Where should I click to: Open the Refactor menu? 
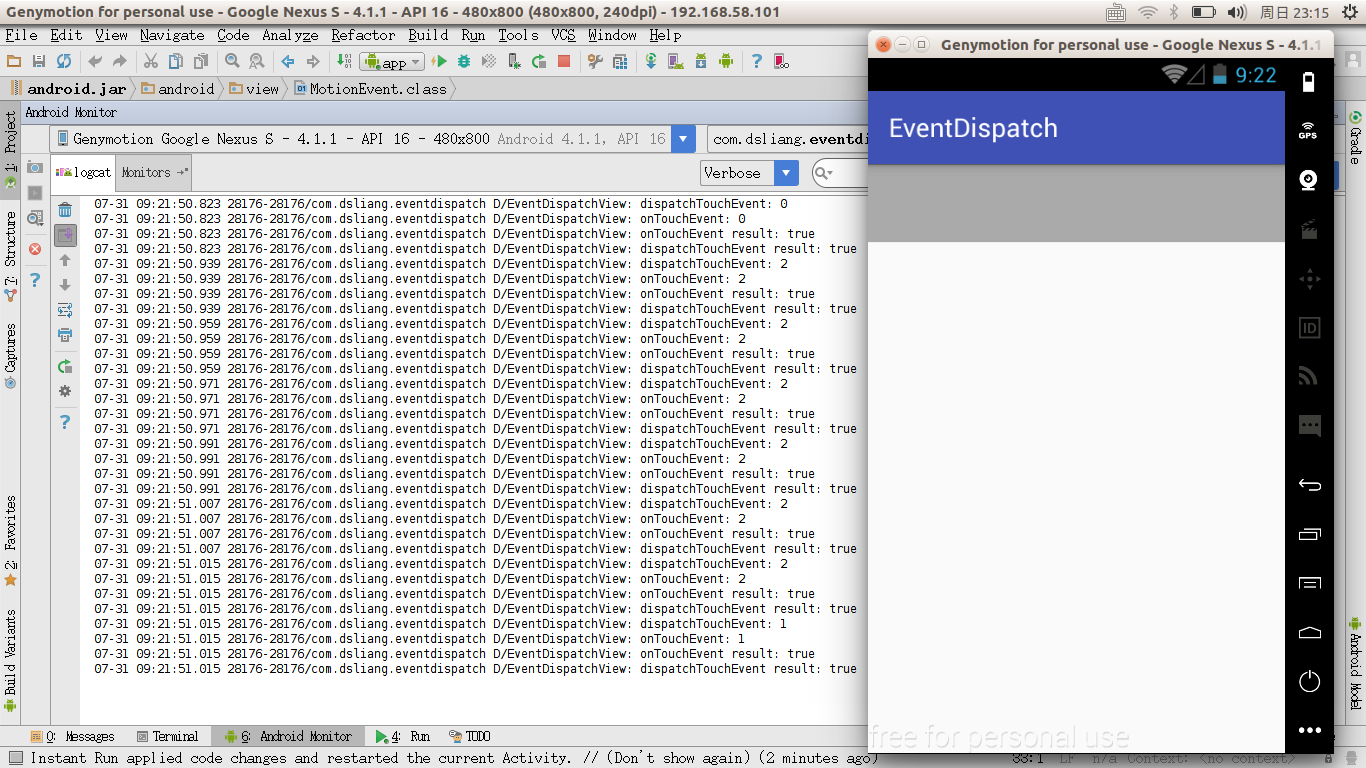coord(363,35)
